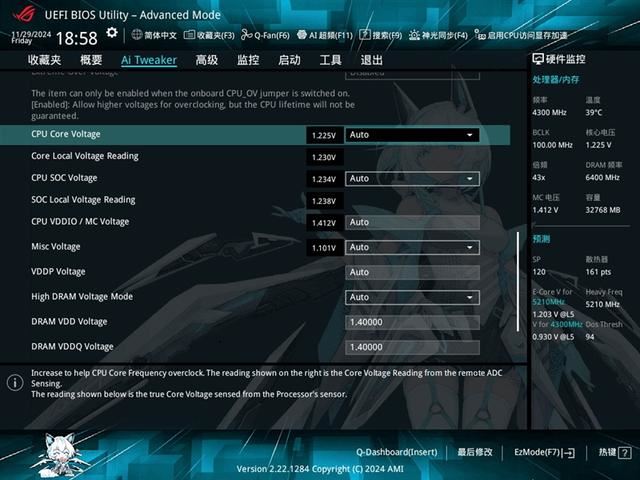Click the 1.225V core voltage reading

pos(324,136)
